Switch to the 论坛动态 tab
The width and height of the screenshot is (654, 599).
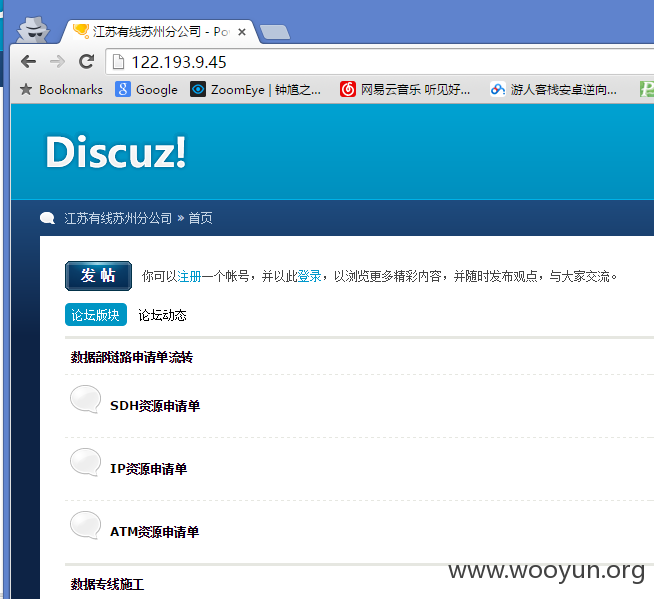(x=162, y=315)
